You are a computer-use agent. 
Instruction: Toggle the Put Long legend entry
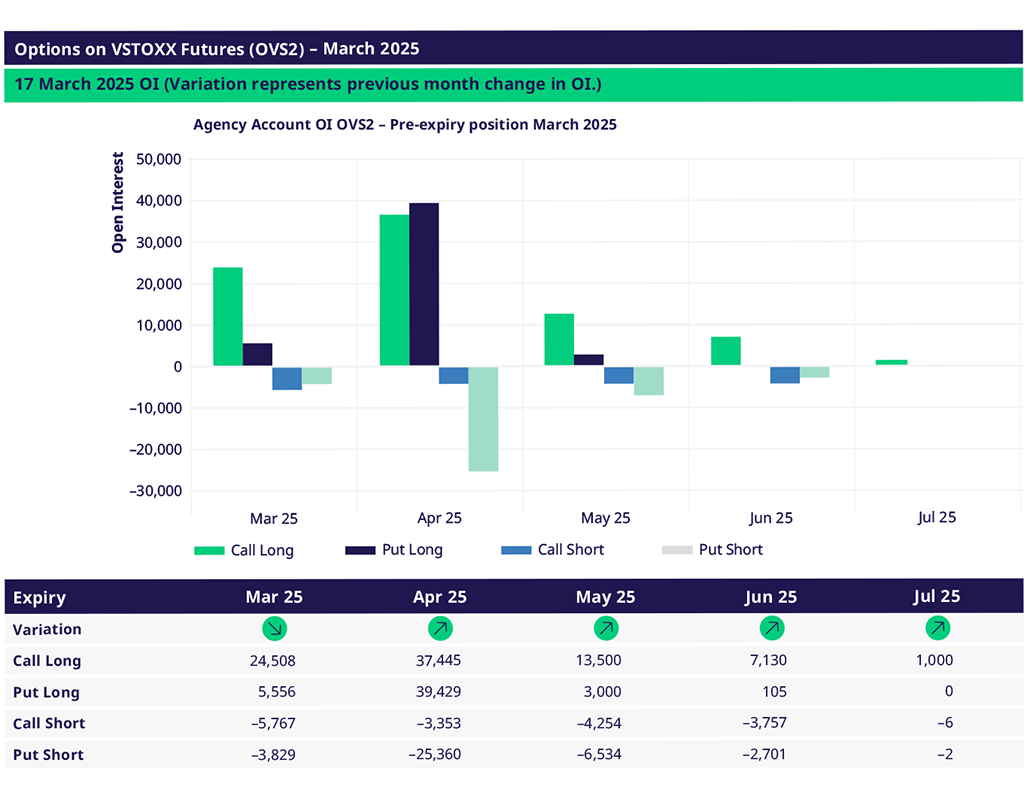click(x=394, y=550)
